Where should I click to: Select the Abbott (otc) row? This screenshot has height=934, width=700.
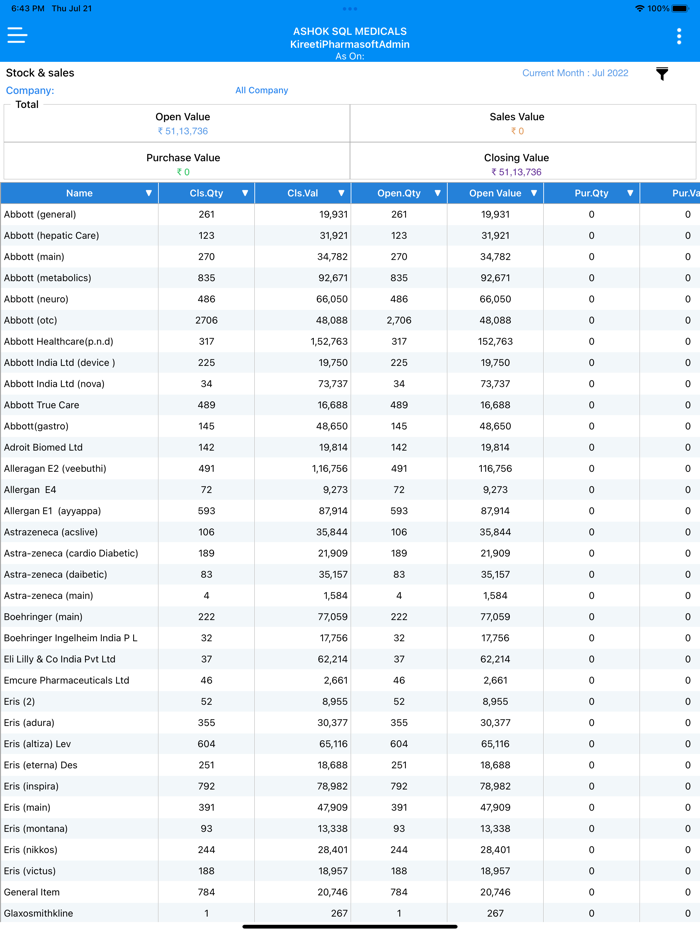[x=350, y=320]
